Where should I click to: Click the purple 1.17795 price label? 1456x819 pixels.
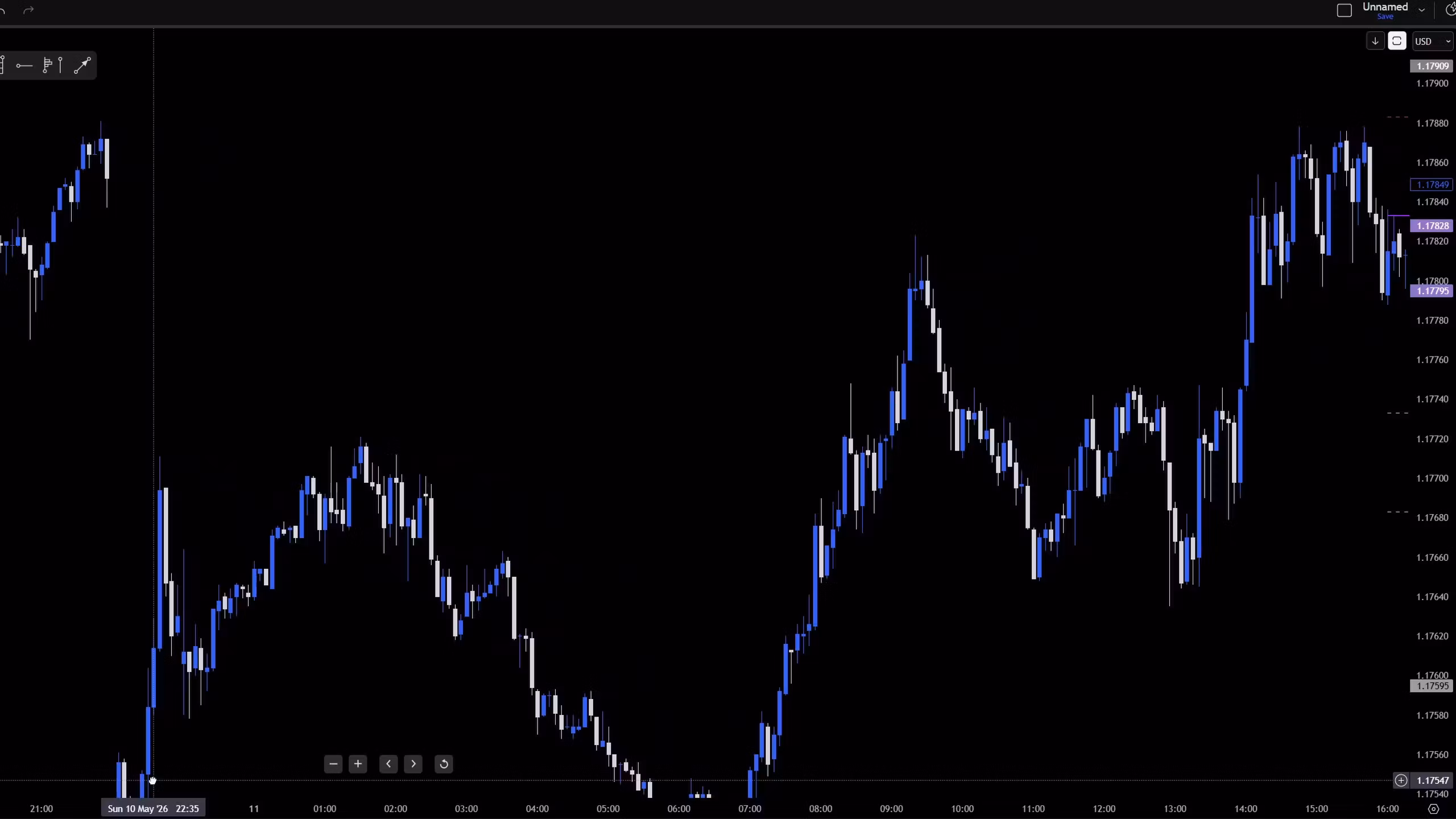click(x=1432, y=291)
